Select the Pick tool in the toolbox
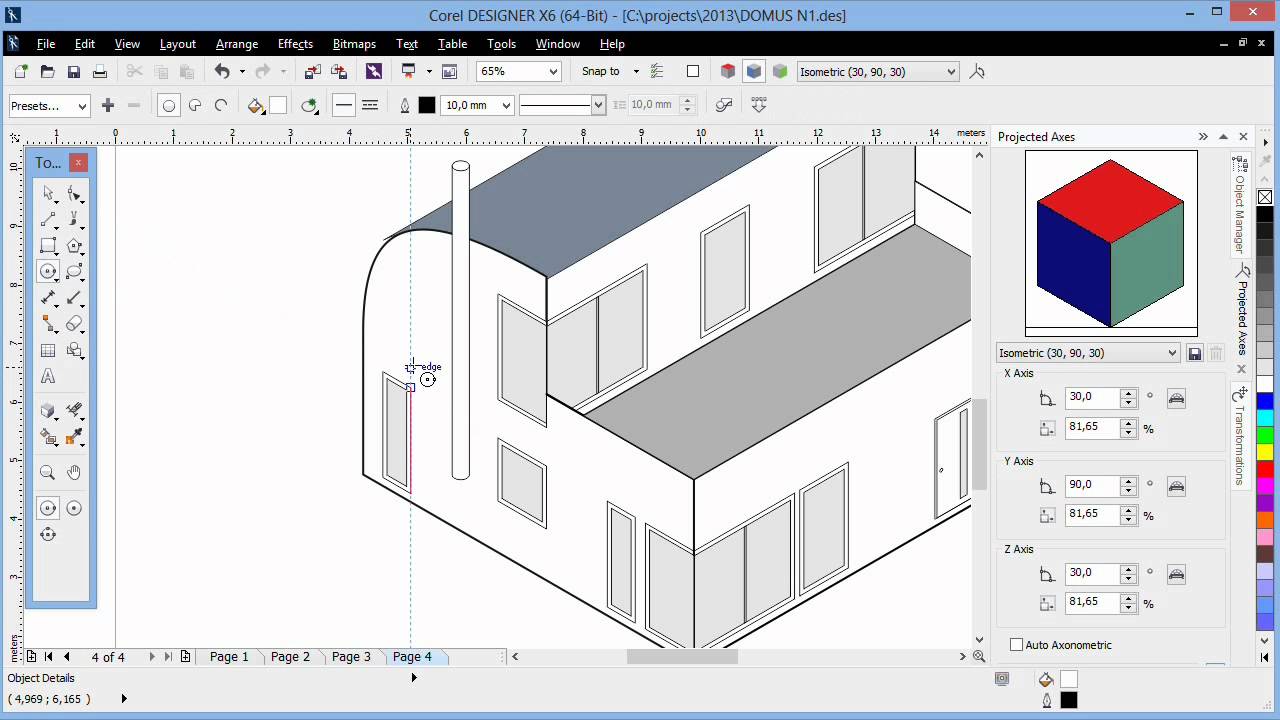 click(x=47, y=194)
